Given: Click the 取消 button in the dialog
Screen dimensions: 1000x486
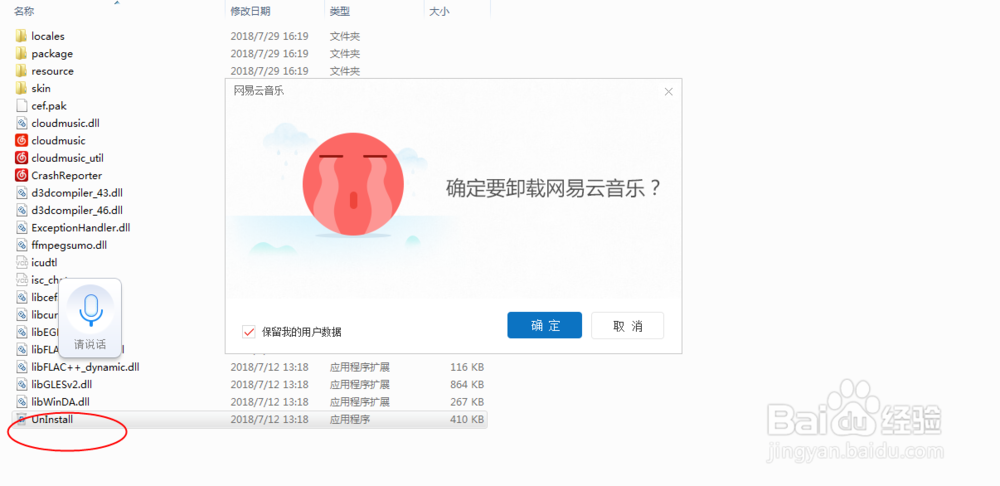Looking at the screenshot, I should [628, 325].
